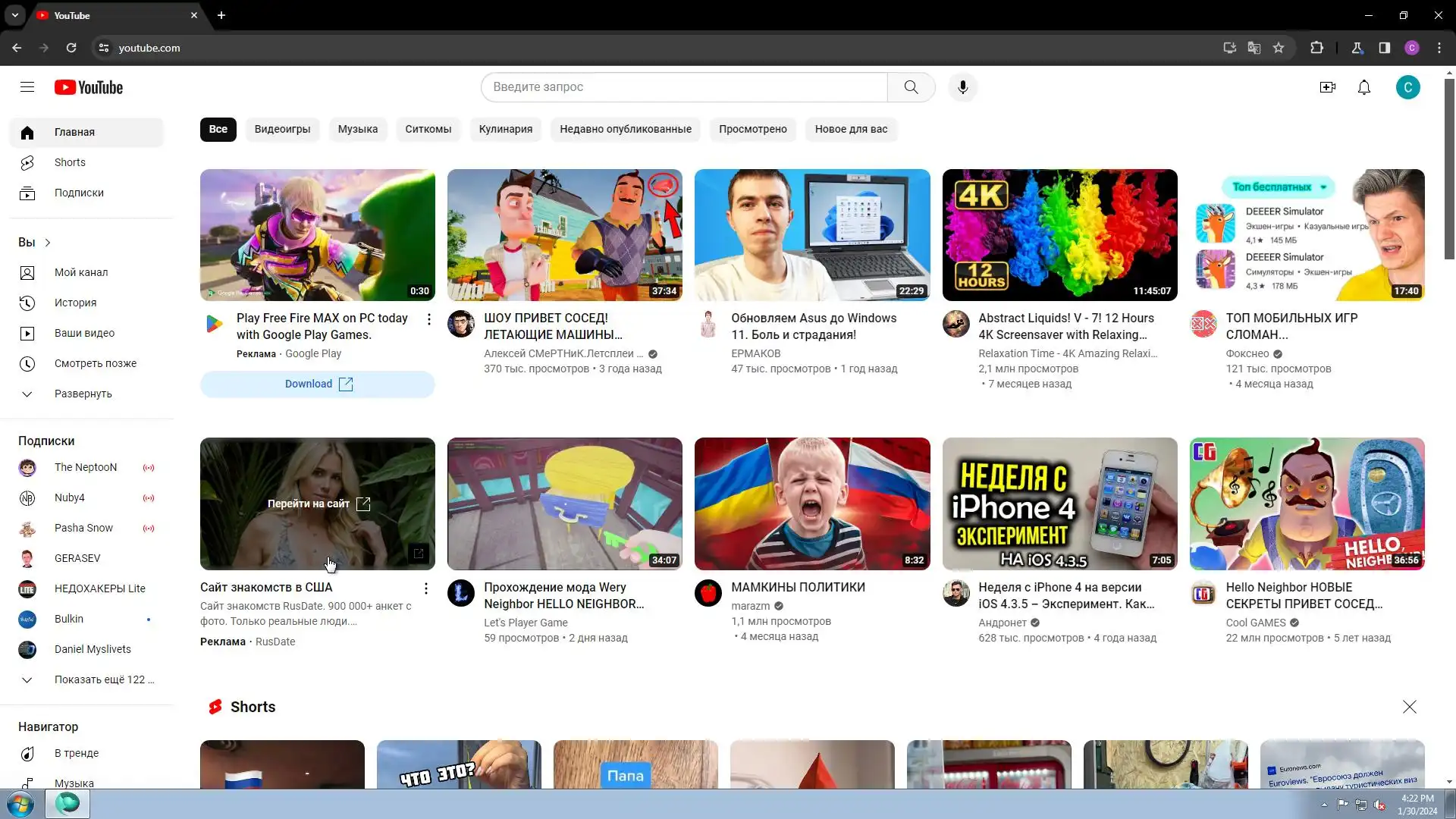This screenshot has width=1456, height=819.
Task: Open Shorts from the sidebar
Action: coord(70,162)
